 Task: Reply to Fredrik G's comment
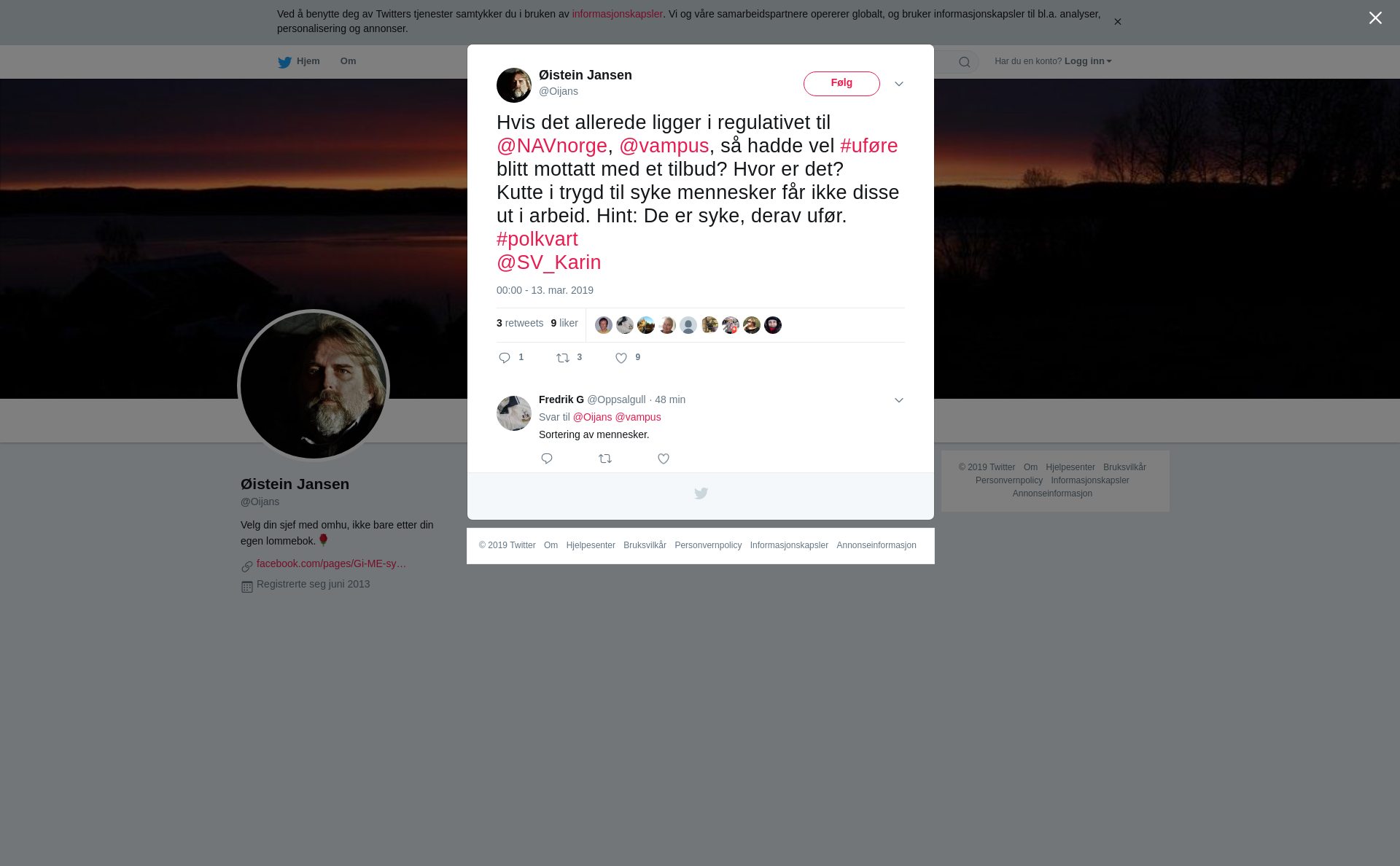(547, 459)
